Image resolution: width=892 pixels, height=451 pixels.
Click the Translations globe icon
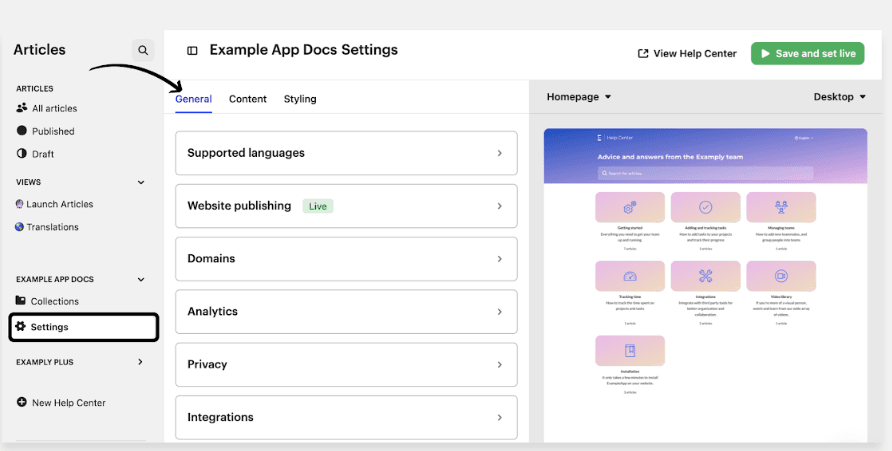(x=19, y=226)
